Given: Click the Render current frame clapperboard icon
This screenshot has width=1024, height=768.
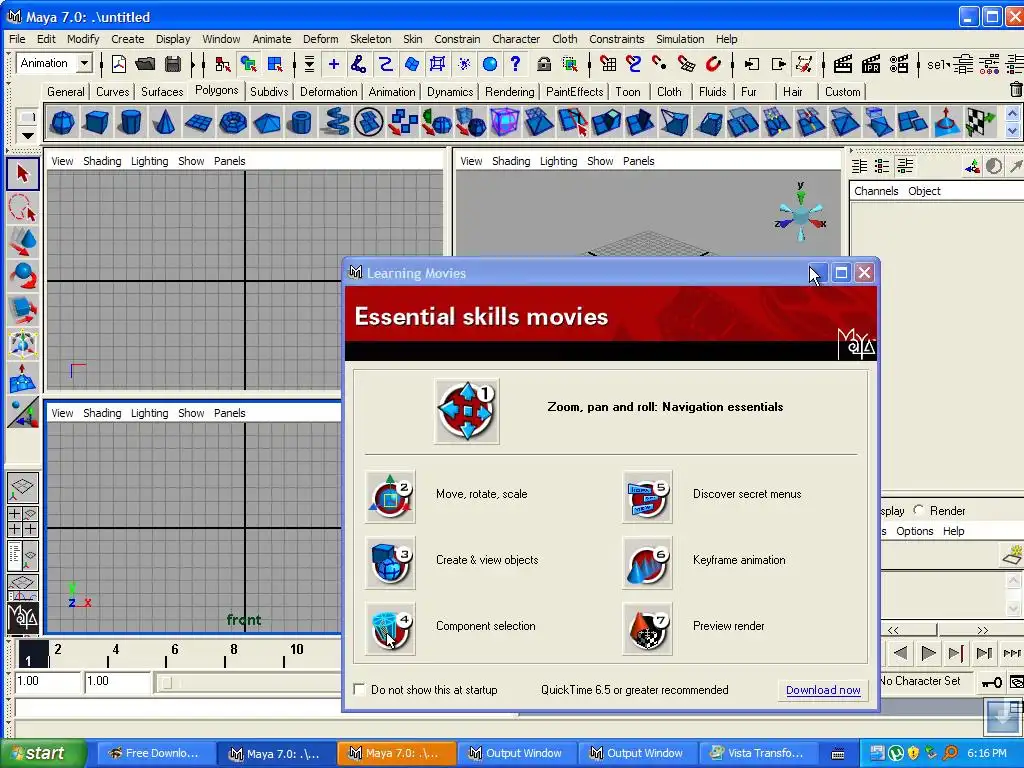Looking at the screenshot, I should (843, 64).
